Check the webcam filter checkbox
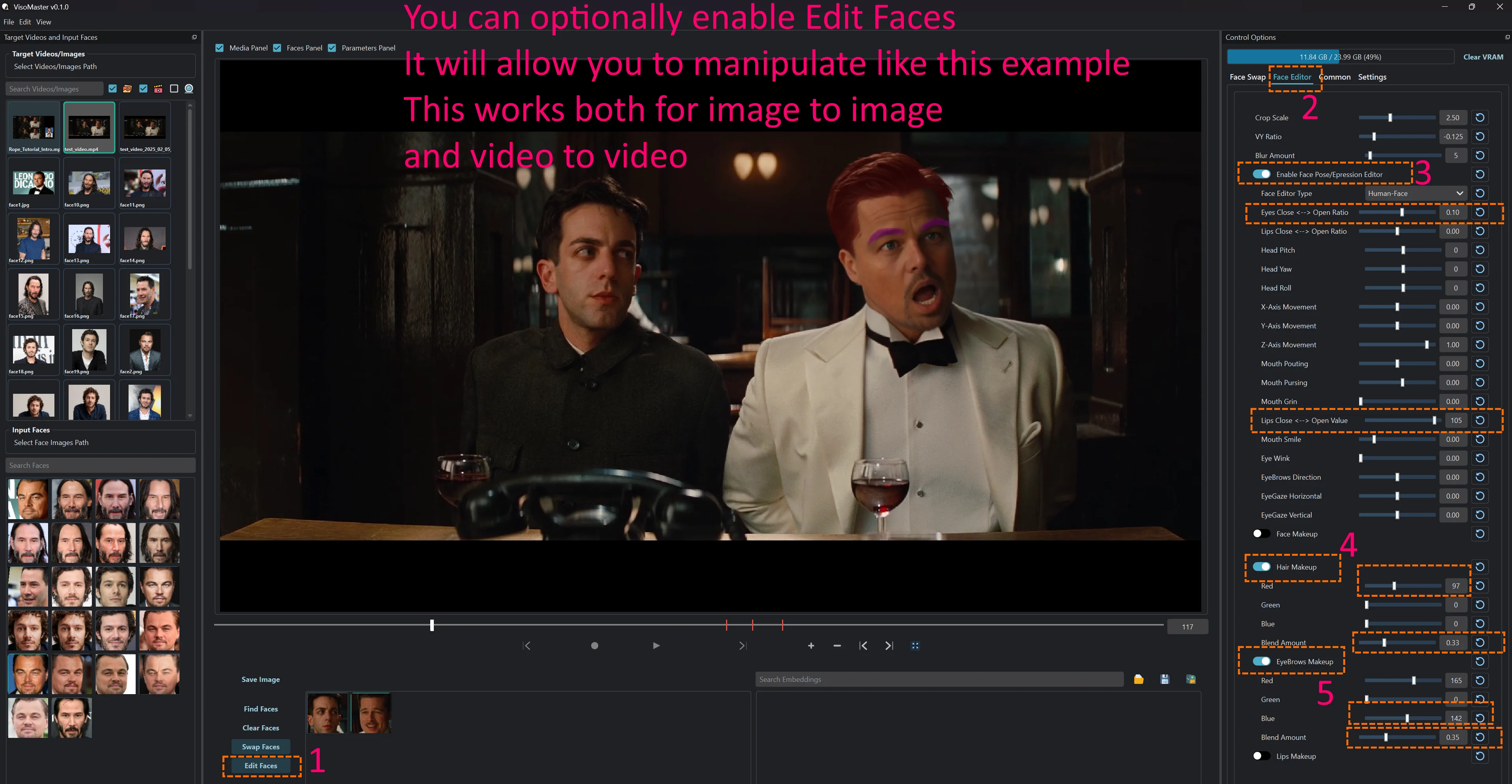1512x784 pixels. pyautogui.click(x=174, y=89)
